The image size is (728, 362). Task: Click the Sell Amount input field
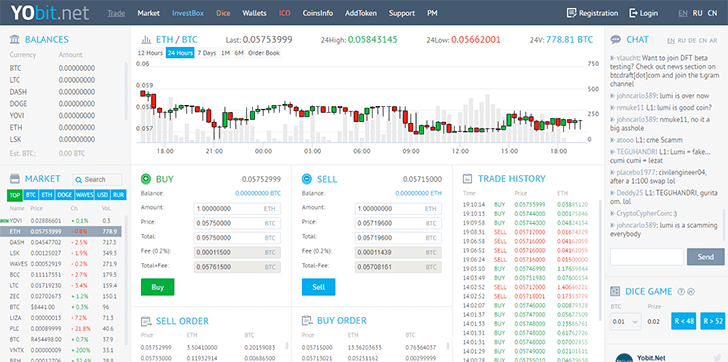pos(398,209)
